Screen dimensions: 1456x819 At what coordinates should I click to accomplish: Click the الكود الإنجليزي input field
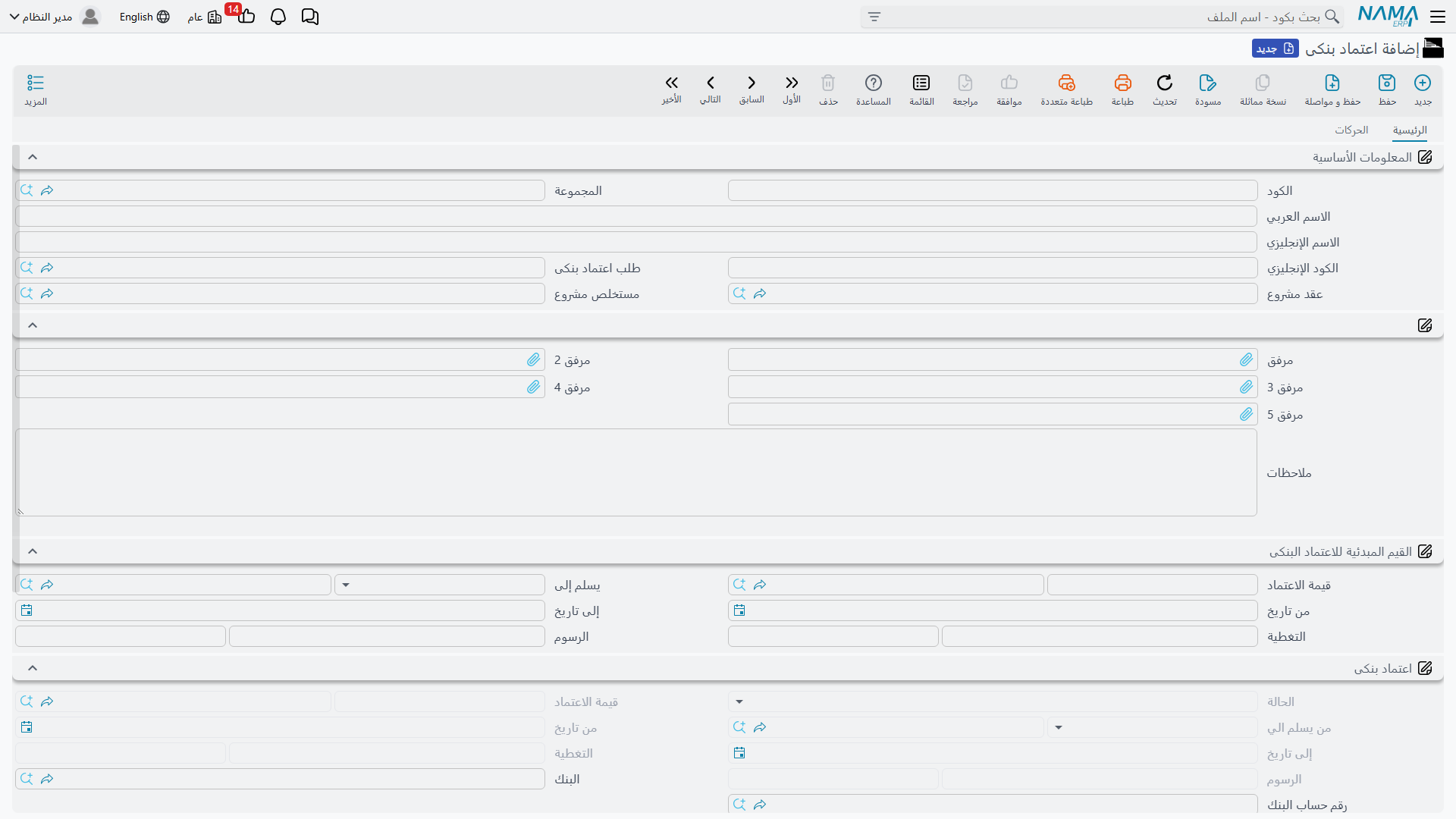(993, 268)
